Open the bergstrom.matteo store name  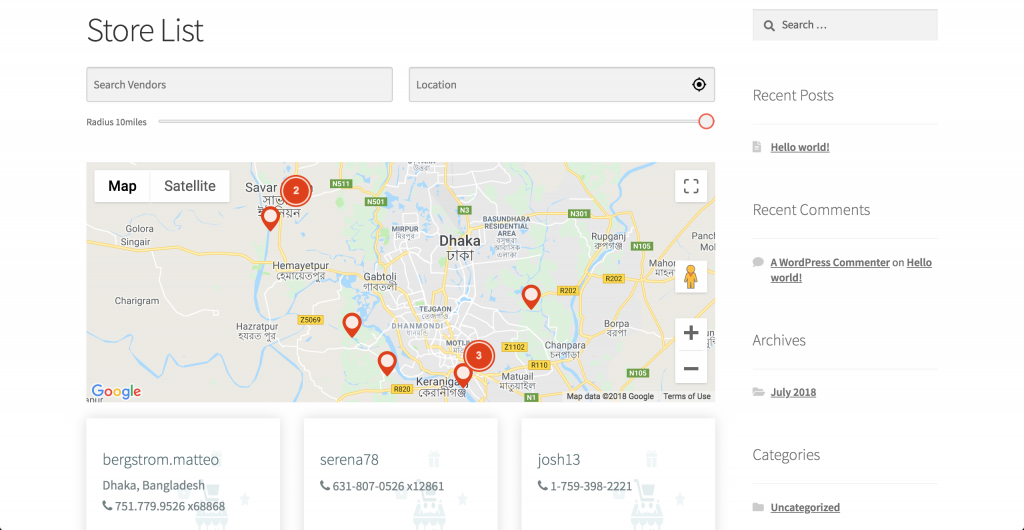coord(161,460)
